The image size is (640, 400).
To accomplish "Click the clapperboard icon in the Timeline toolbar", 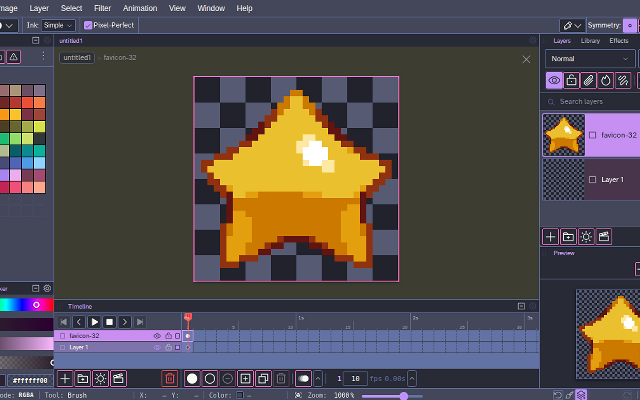I will pyautogui.click(x=118, y=379).
